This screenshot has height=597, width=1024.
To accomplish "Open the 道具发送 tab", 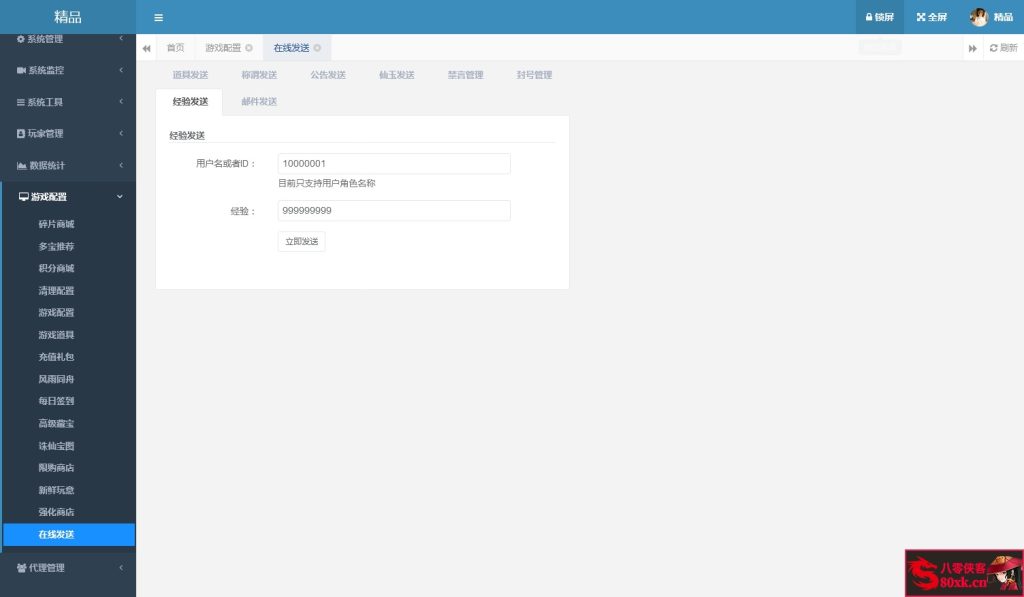I will [x=190, y=75].
